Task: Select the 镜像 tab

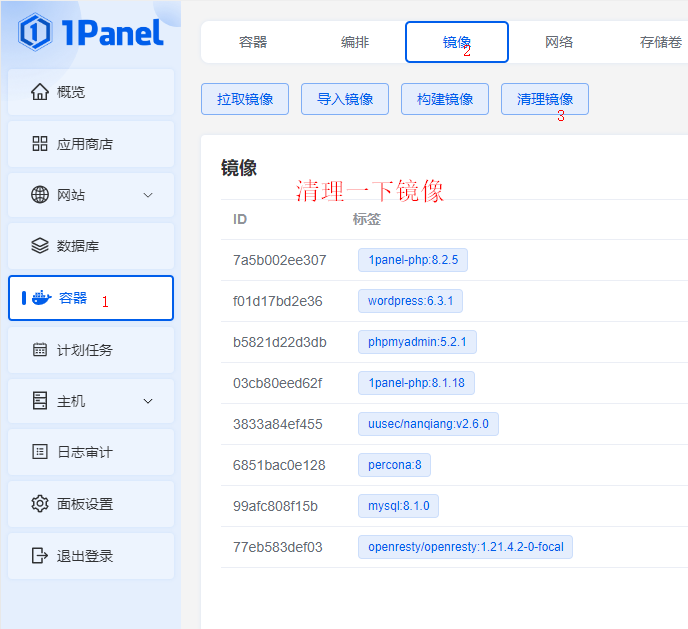Action: coord(457,42)
